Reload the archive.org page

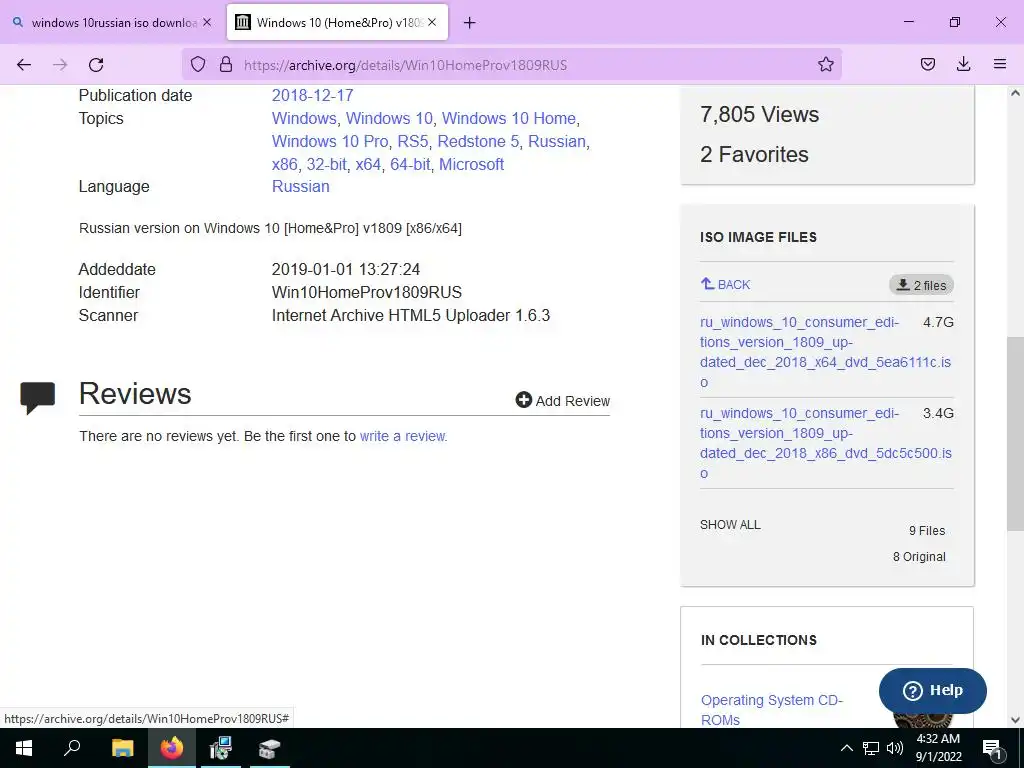point(96,65)
